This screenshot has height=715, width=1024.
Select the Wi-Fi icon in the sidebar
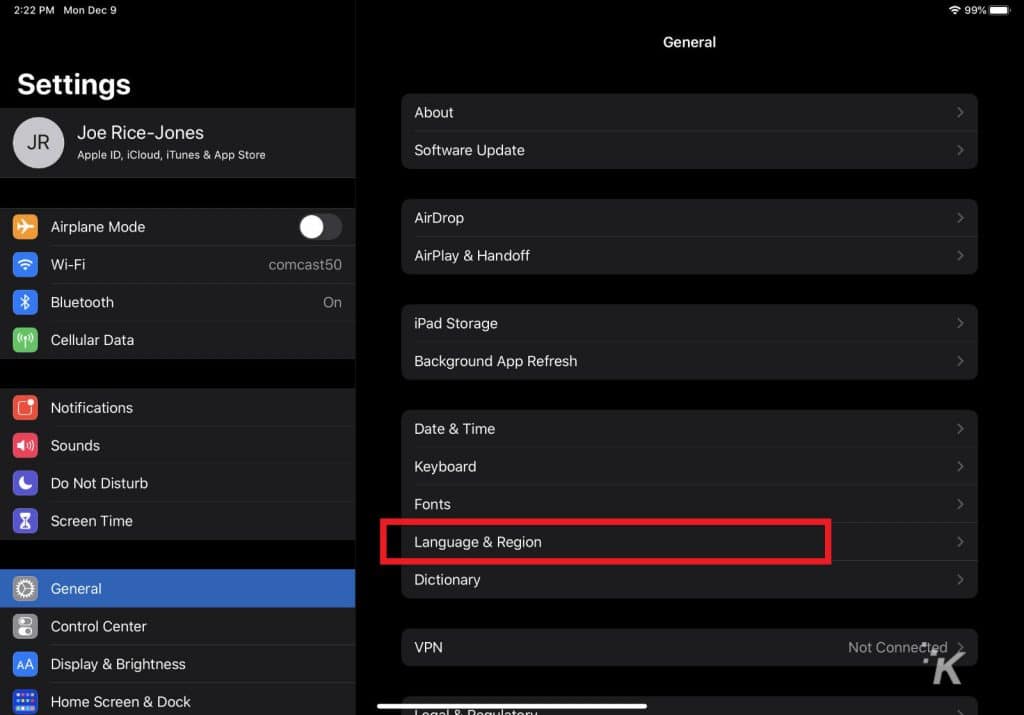[24, 264]
